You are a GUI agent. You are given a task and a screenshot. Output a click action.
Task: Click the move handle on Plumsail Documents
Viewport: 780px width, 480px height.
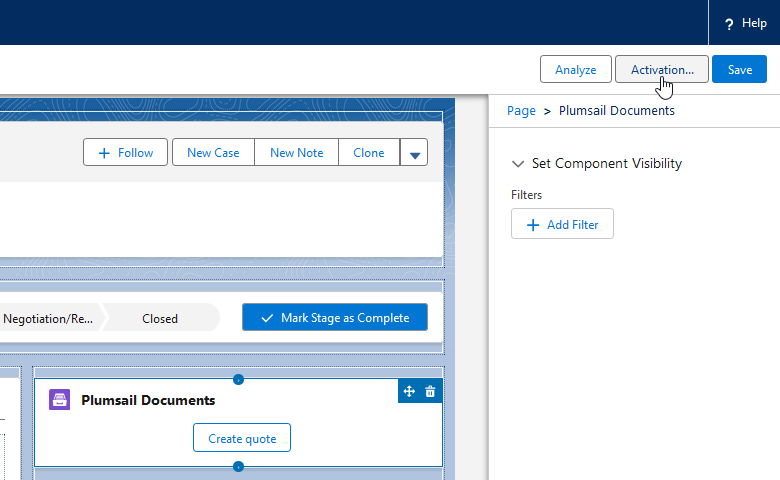pyautogui.click(x=409, y=391)
